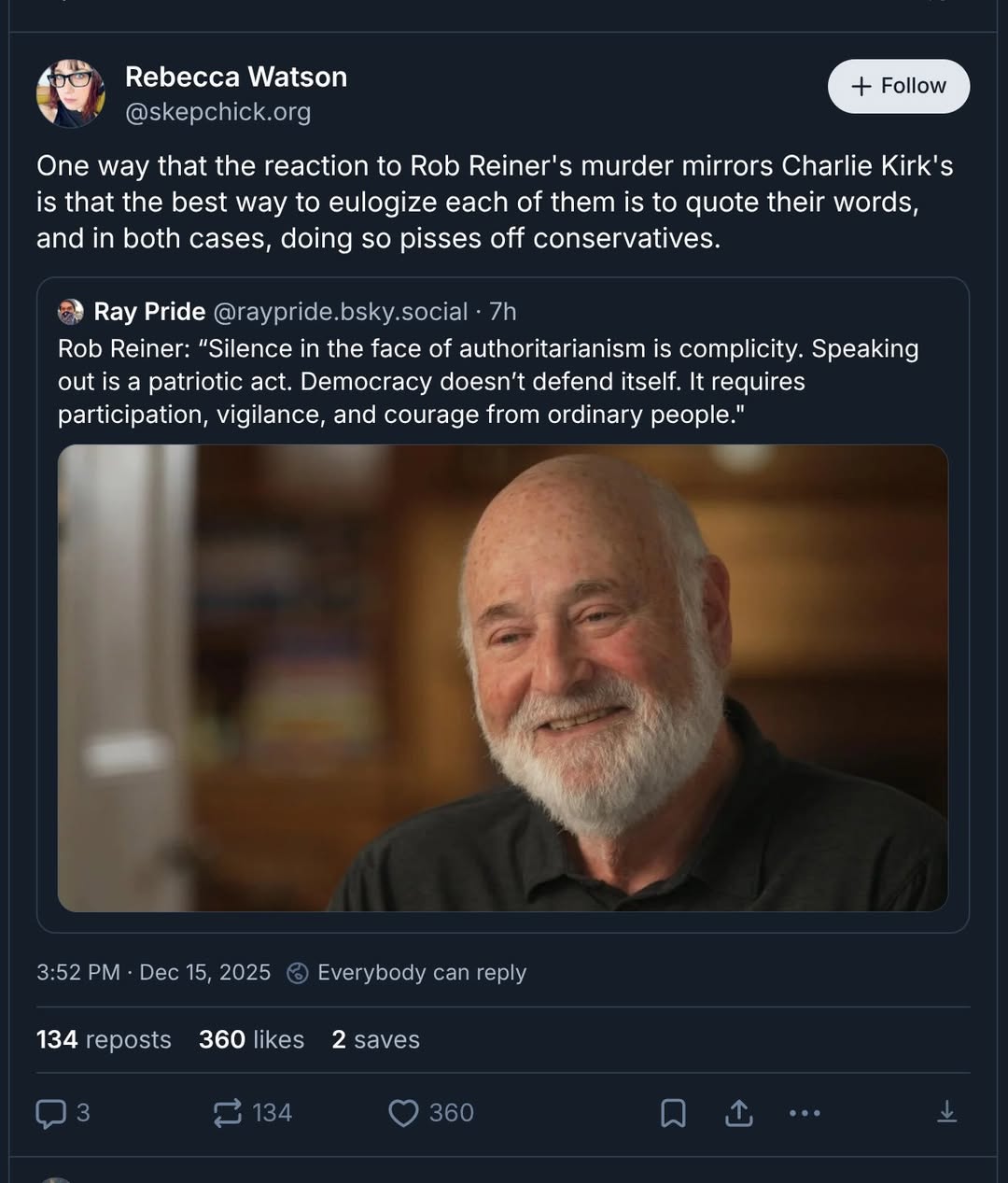View Rob Reiner's photo full size
Screen dimensions: 1008x1183
pos(504,681)
